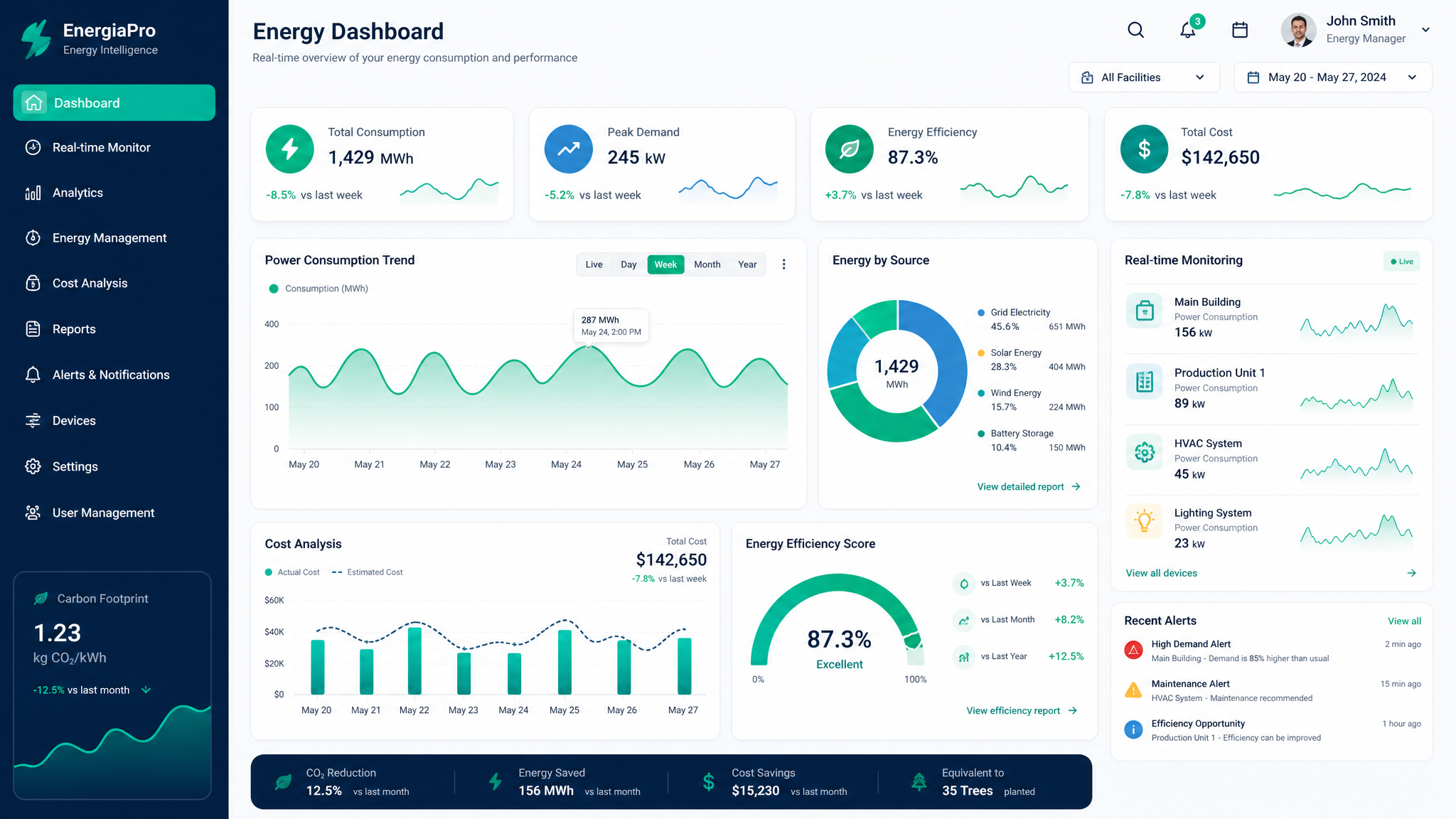Screen dimensions: 1456x819
Task: Follow the View detailed report link
Action: 1029,487
